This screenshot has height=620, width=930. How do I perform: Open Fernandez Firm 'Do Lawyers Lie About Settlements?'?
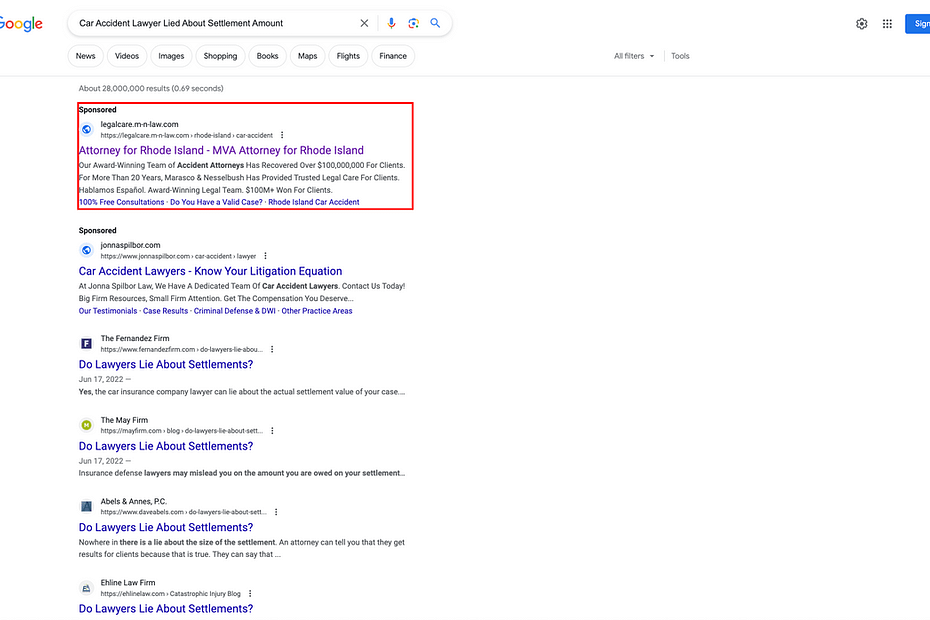pyautogui.click(x=166, y=364)
